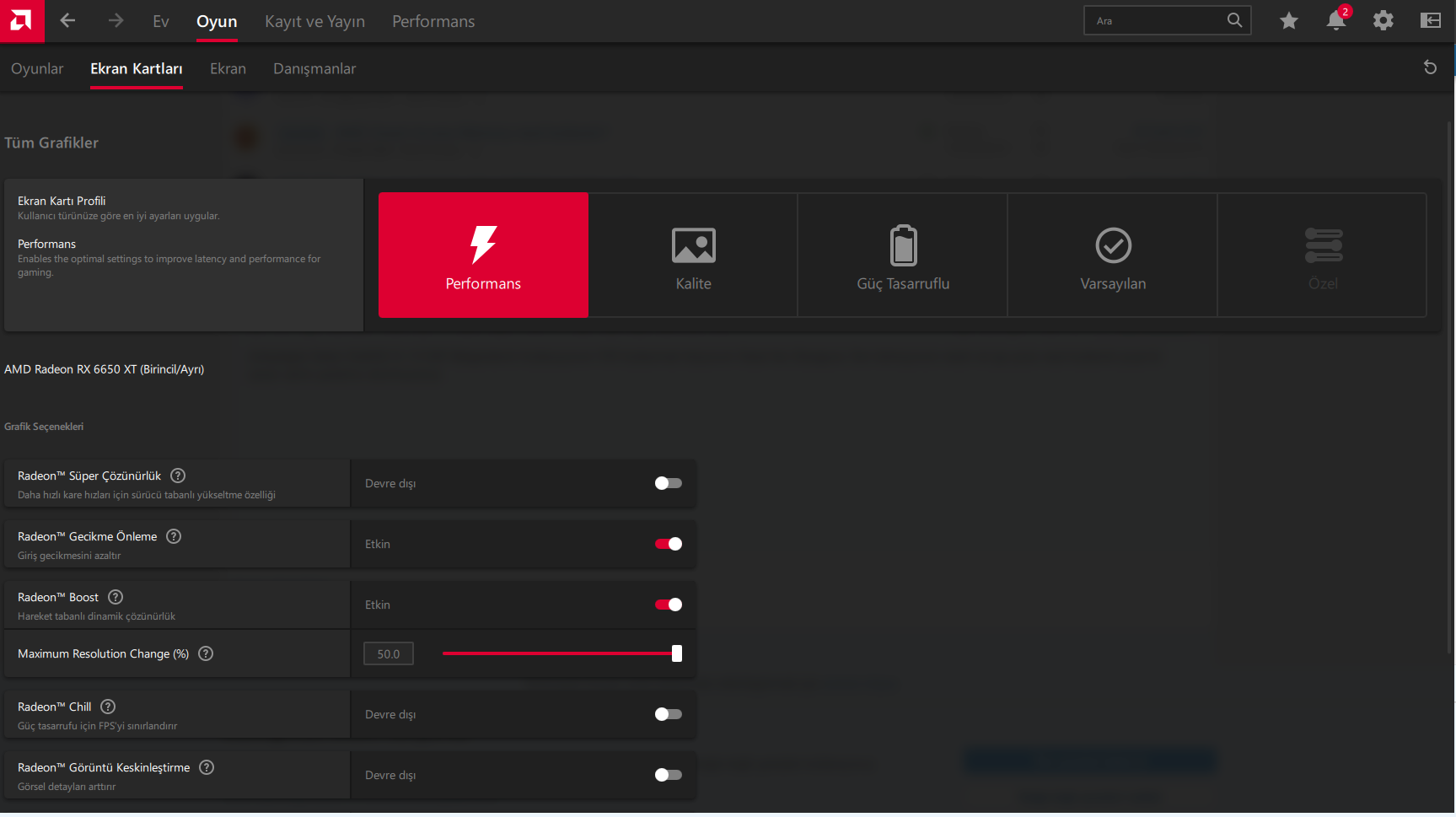Open help for Radeon Boost
The height and width of the screenshot is (817, 1456).
click(116, 597)
